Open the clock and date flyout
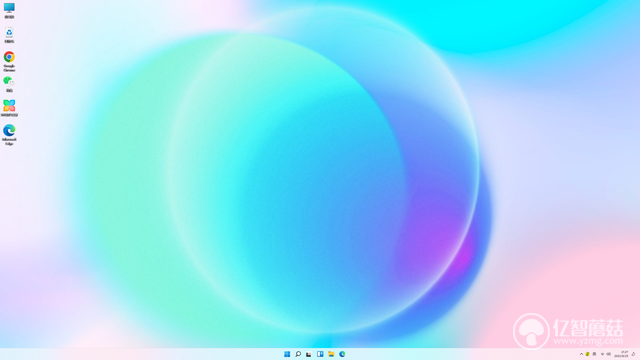640x360 pixels. click(622, 354)
